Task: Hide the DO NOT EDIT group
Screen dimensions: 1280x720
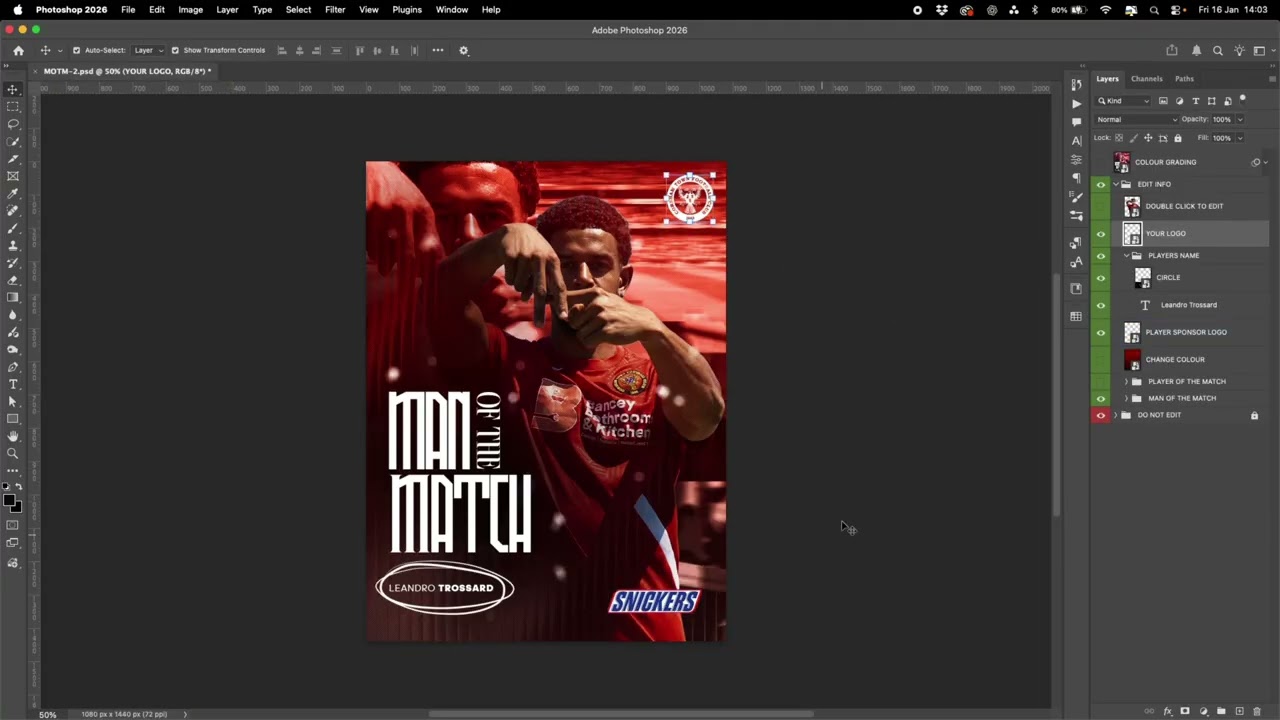Action: (1101, 415)
